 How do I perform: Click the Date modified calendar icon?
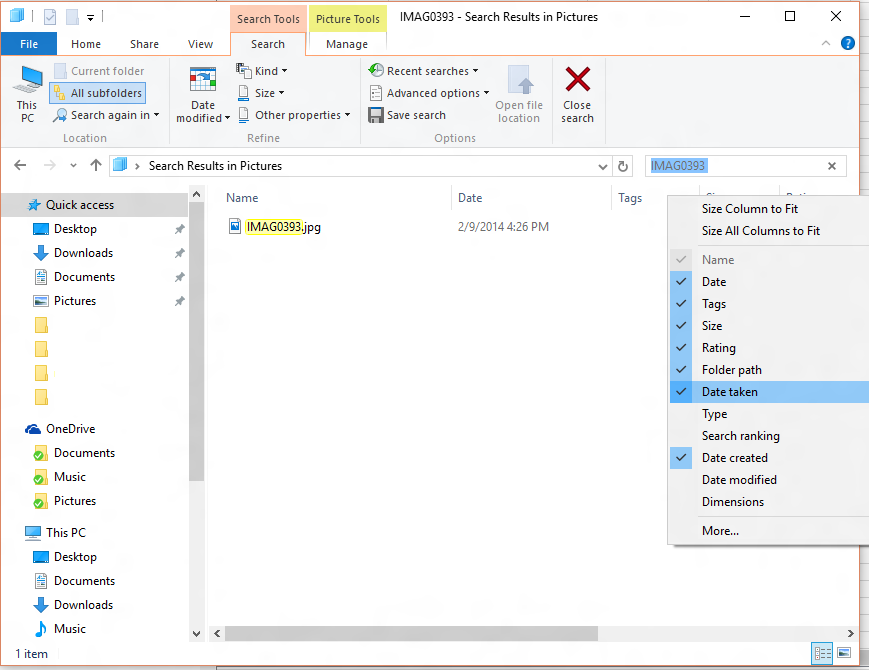click(203, 81)
